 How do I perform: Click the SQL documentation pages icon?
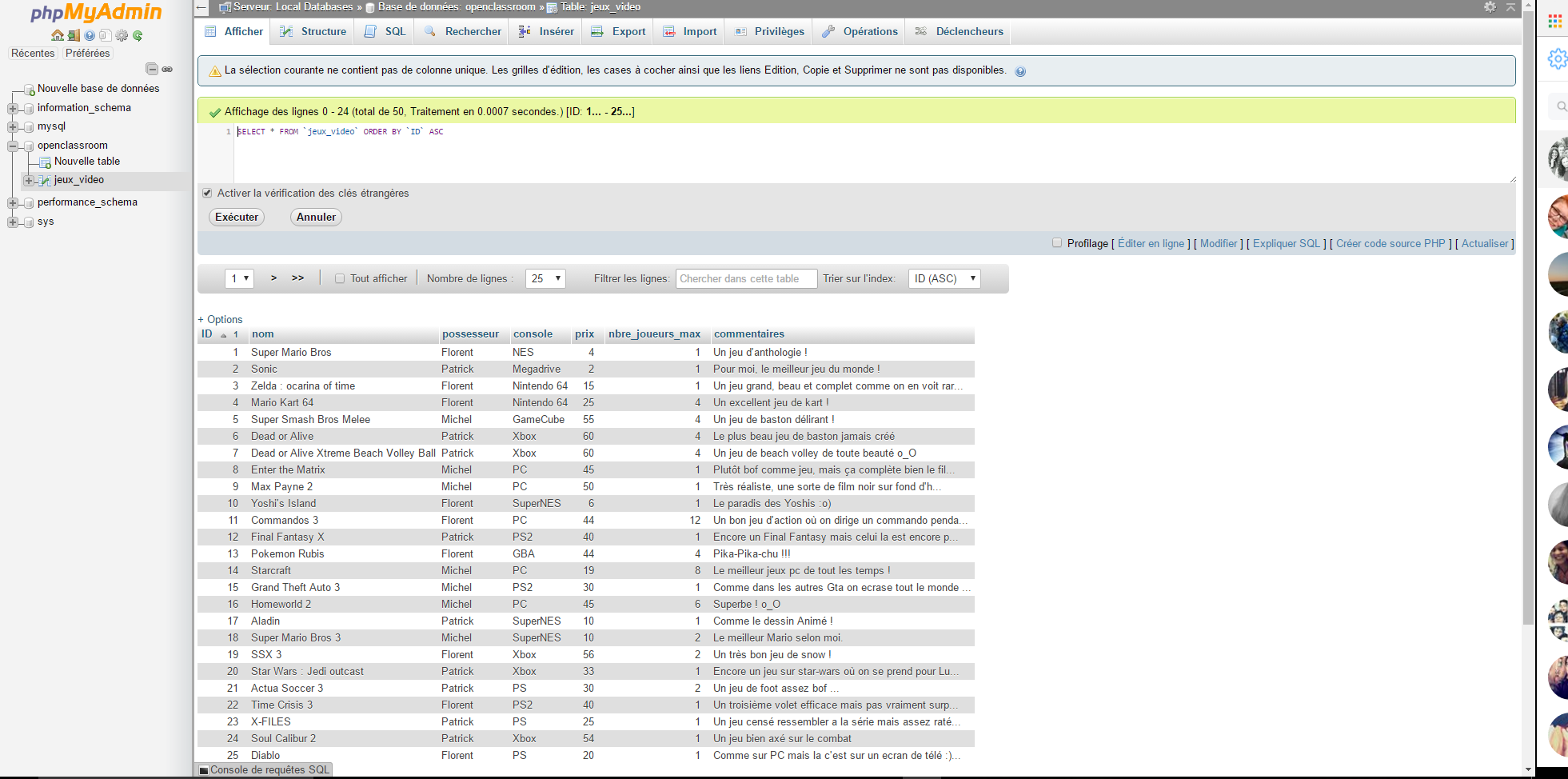pos(105,35)
